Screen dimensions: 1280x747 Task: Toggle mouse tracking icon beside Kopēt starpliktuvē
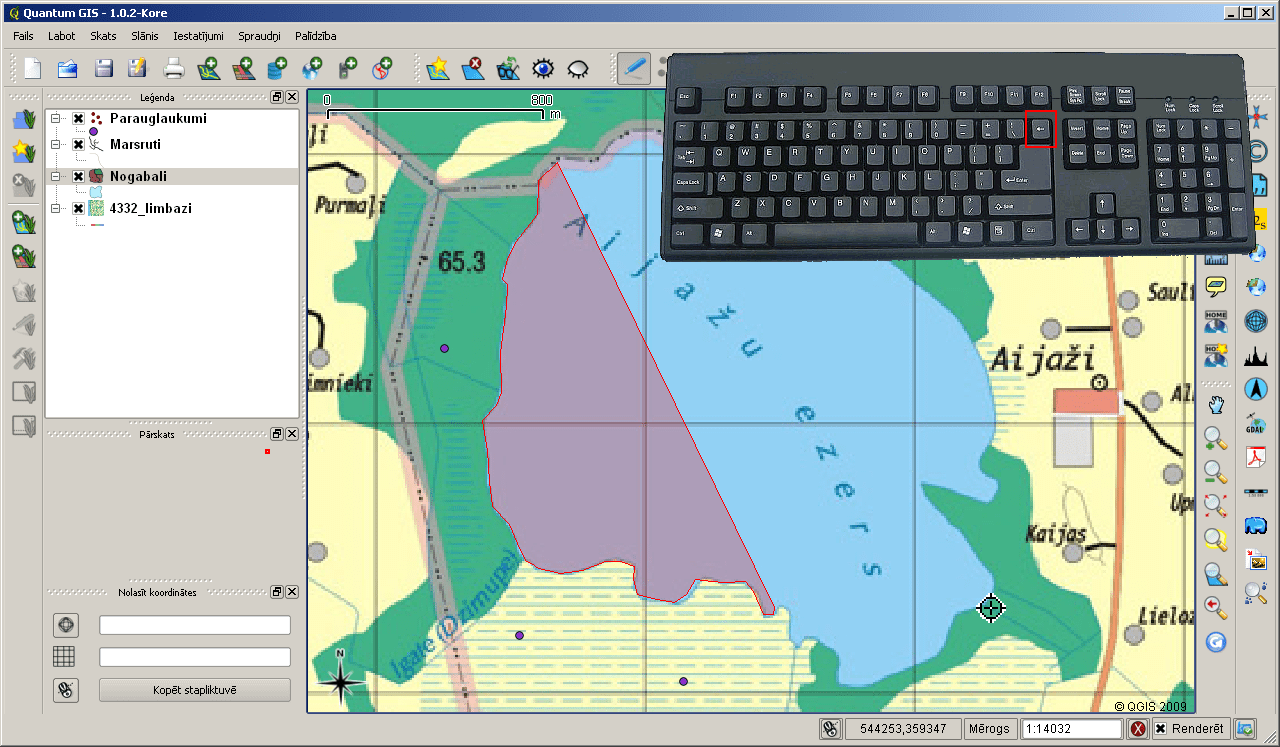pyautogui.click(x=66, y=689)
